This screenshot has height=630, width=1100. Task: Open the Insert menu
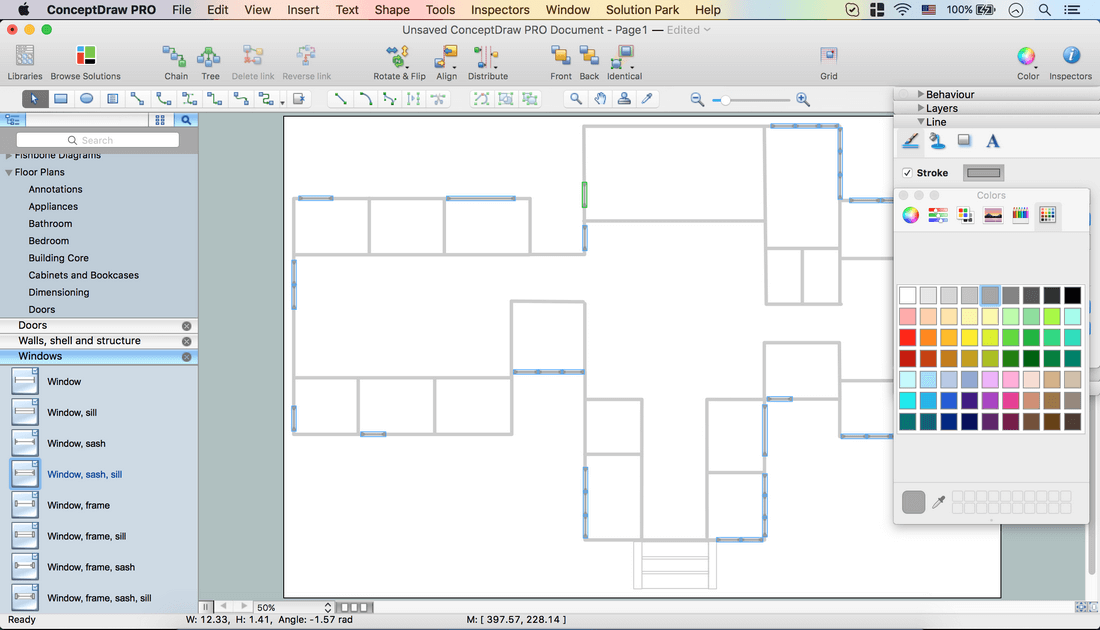pos(303,10)
